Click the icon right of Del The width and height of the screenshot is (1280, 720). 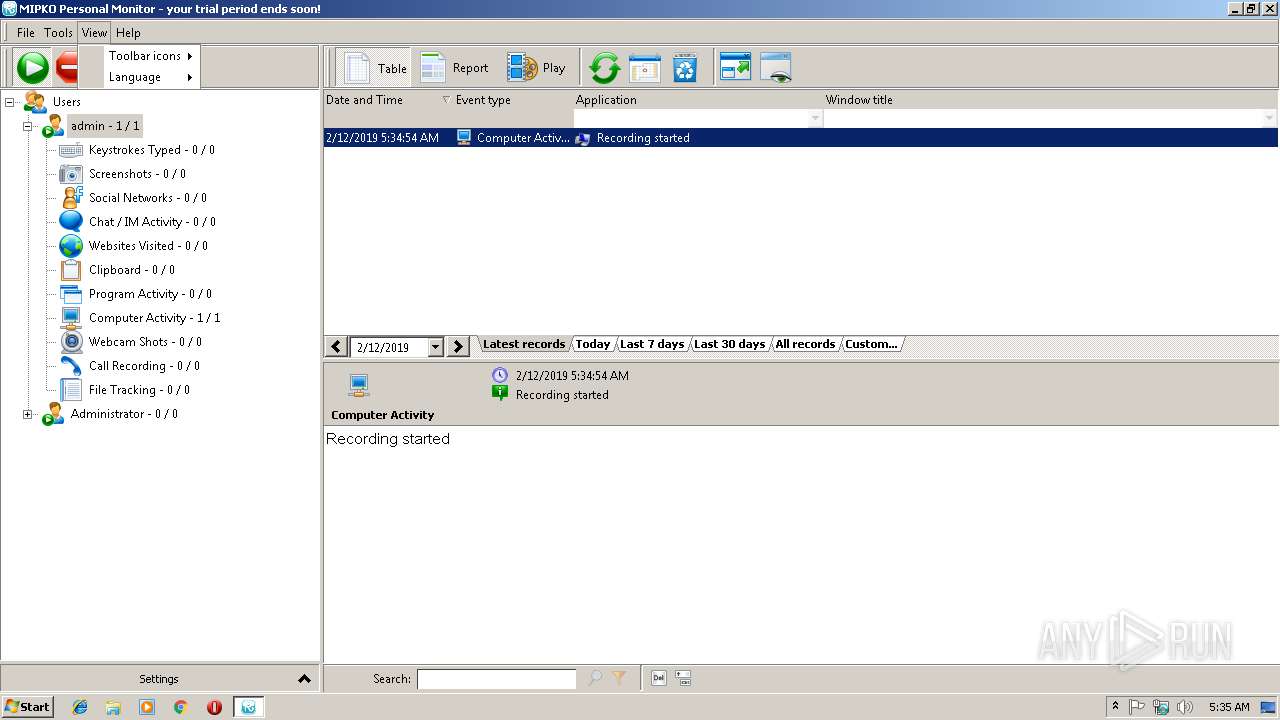[x=684, y=678]
